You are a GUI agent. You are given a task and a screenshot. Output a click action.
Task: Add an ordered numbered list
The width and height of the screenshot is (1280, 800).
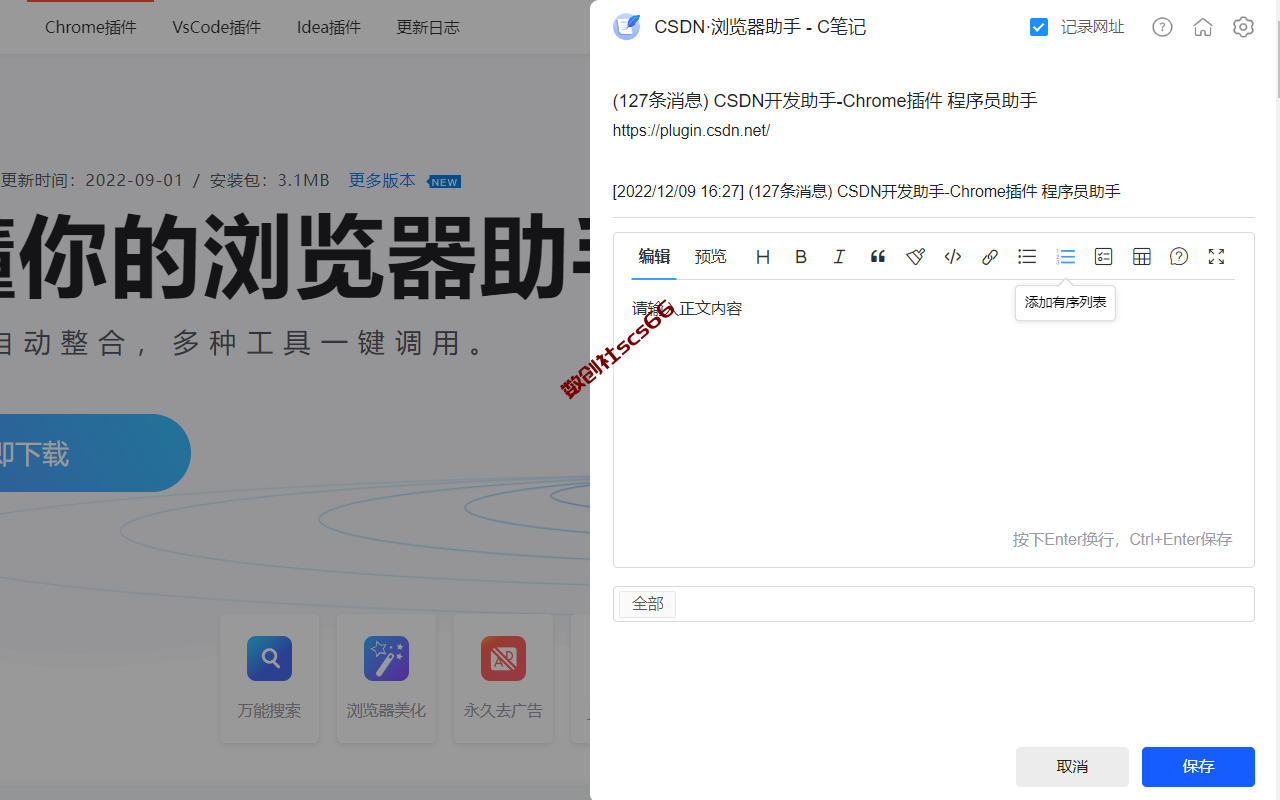click(x=1065, y=257)
